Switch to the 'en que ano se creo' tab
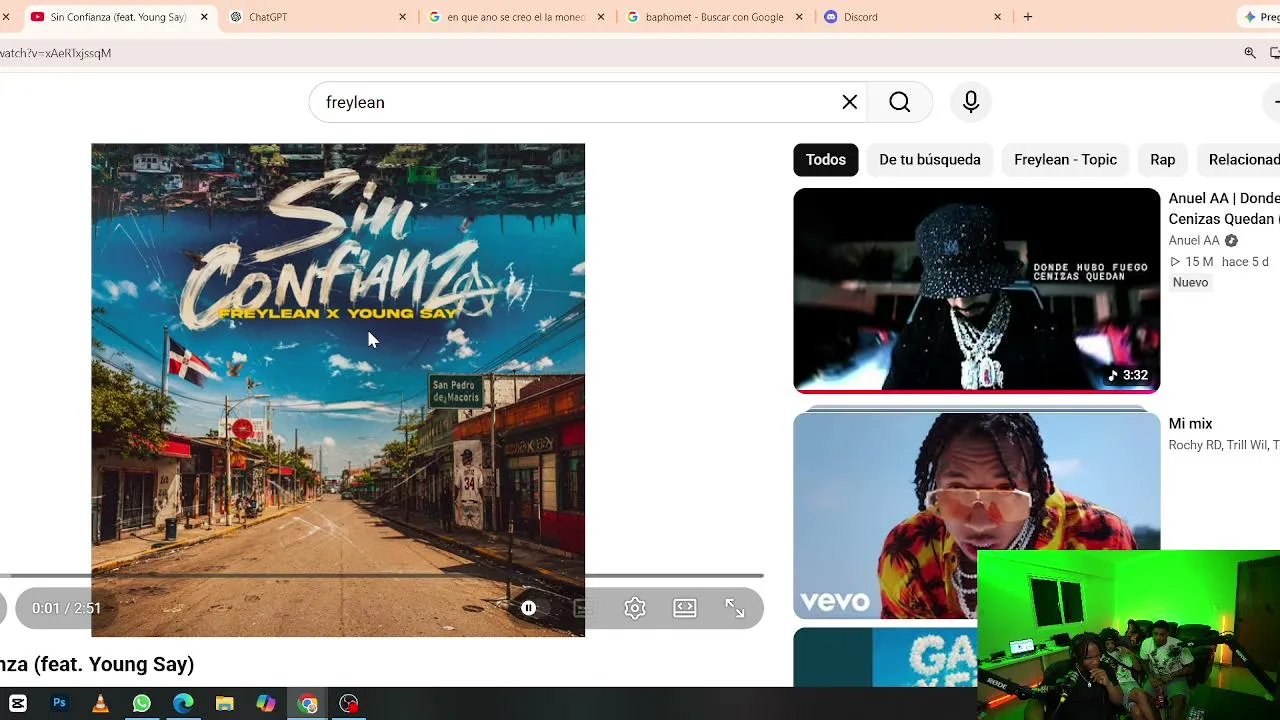The width and height of the screenshot is (1280, 720). [x=517, y=17]
